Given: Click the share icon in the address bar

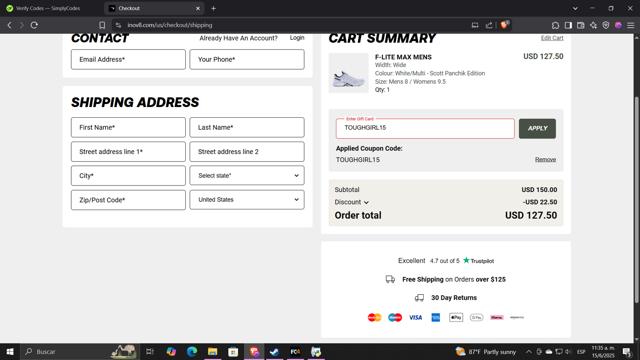Looking at the screenshot, I should tap(489, 25).
